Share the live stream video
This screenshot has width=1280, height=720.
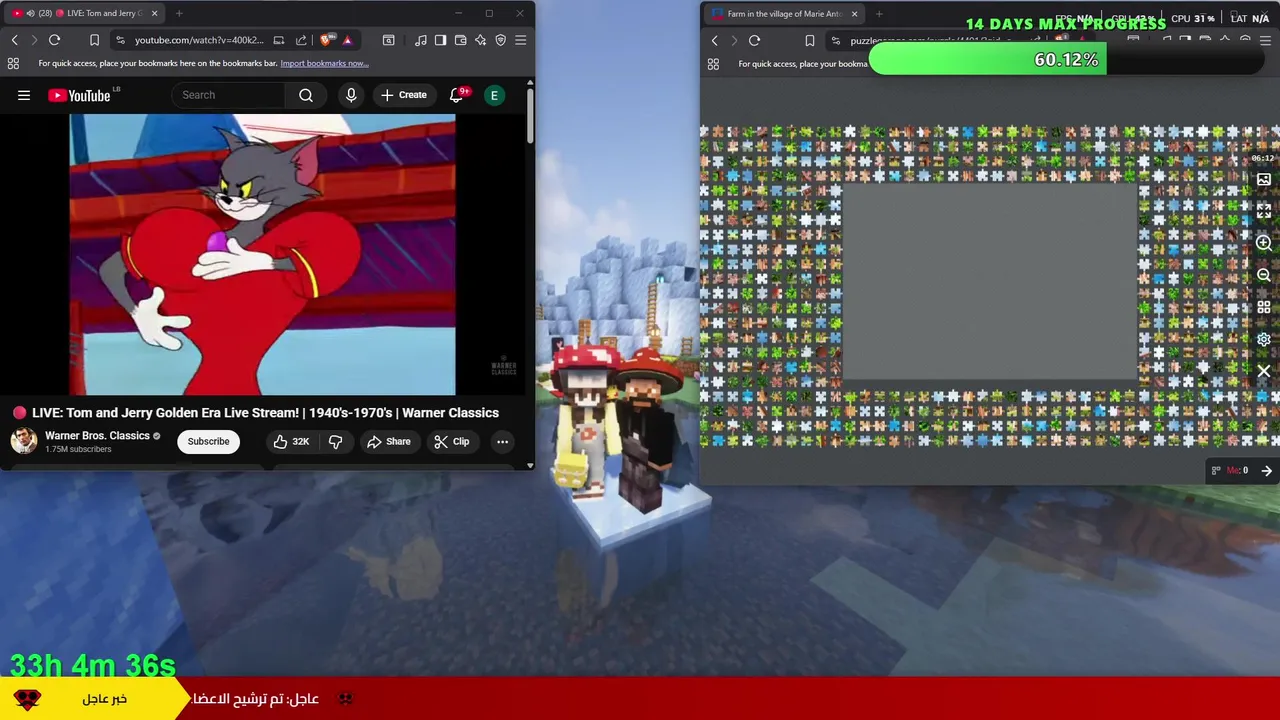(389, 441)
